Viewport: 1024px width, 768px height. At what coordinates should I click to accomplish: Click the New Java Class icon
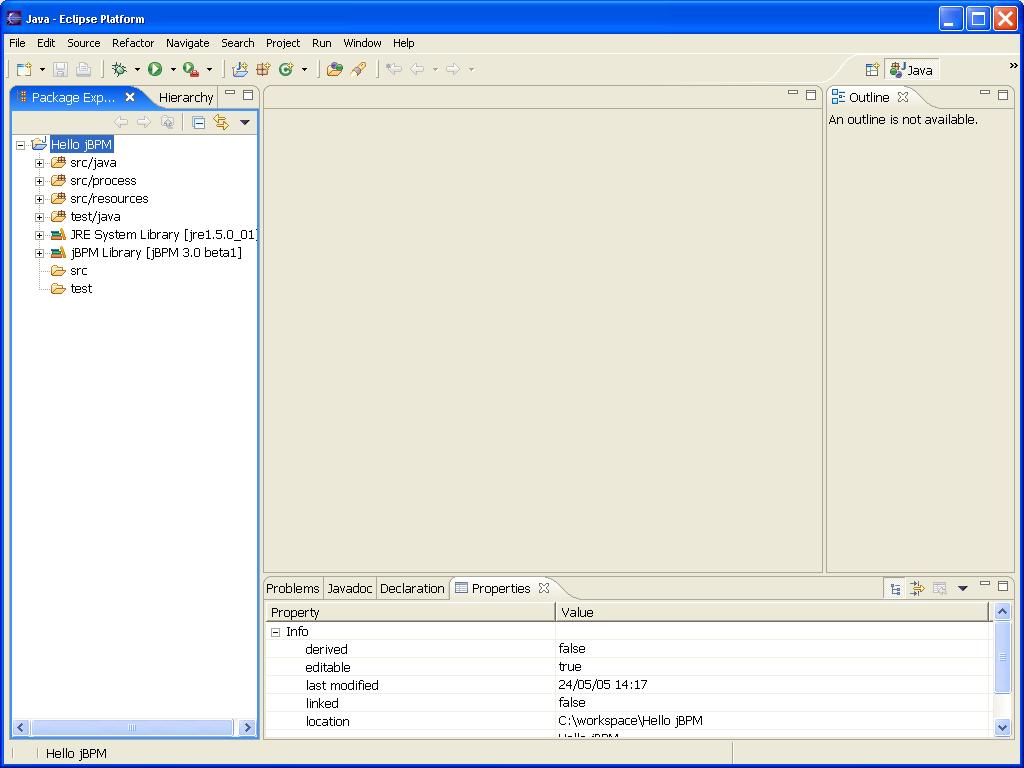pyautogui.click(x=286, y=69)
